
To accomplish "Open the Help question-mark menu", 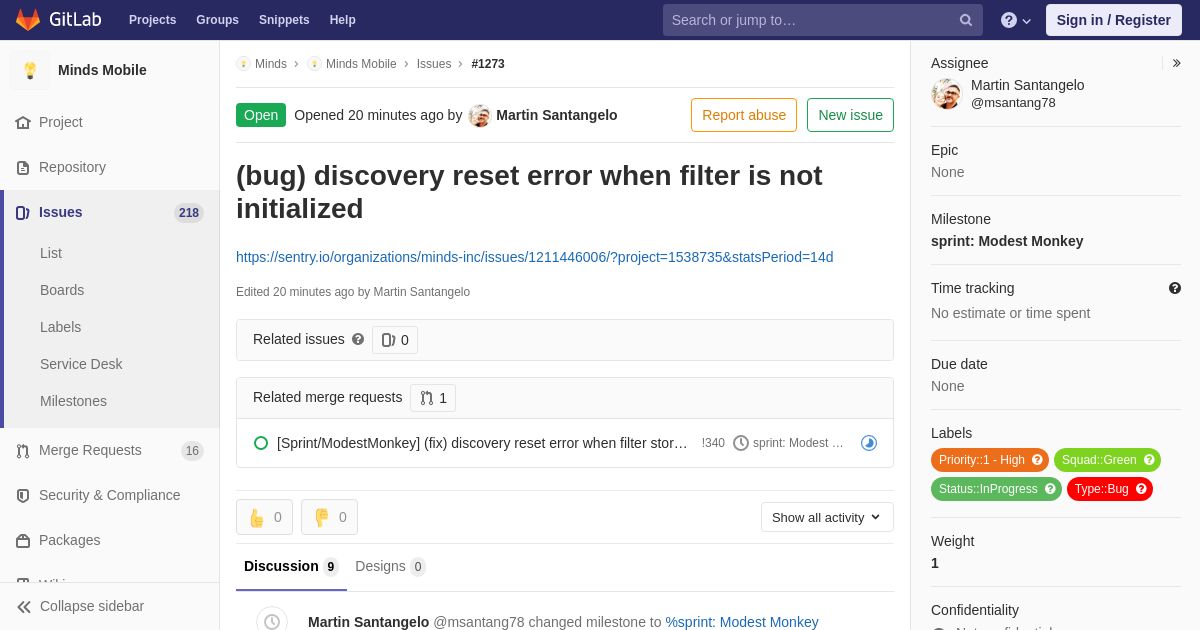I will tap(1016, 20).
